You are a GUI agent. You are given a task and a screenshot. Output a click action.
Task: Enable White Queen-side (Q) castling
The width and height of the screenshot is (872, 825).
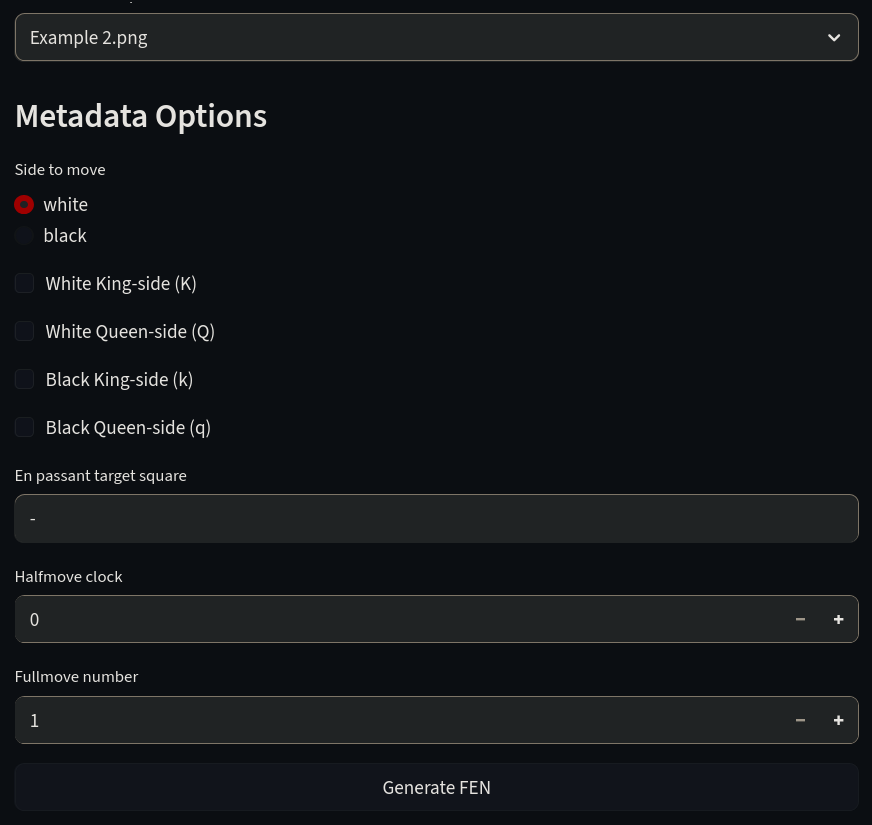pyautogui.click(x=24, y=331)
